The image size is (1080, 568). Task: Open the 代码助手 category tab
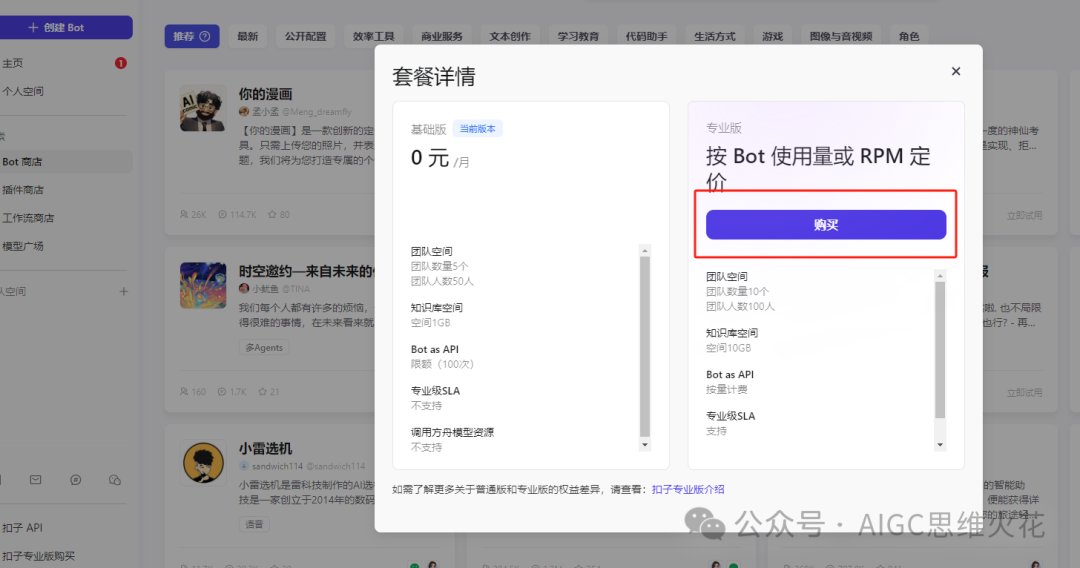(646, 36)
